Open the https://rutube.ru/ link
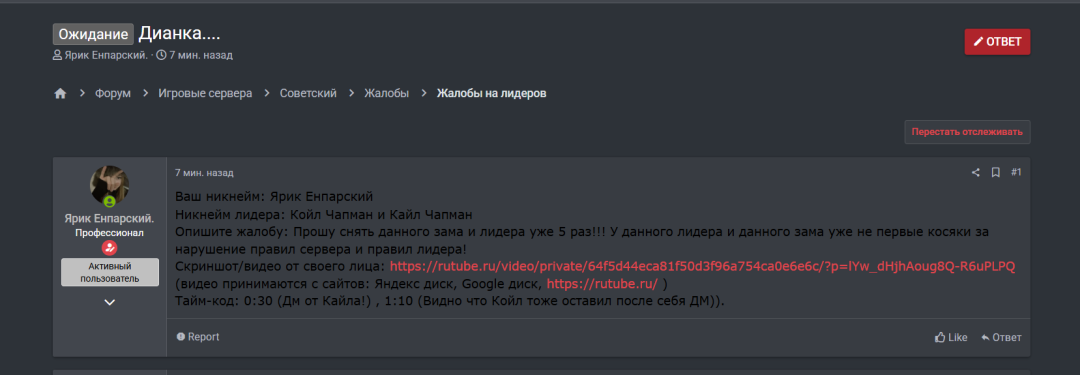Viewport: 1080px width, 375px height. (x=603, y=283)
